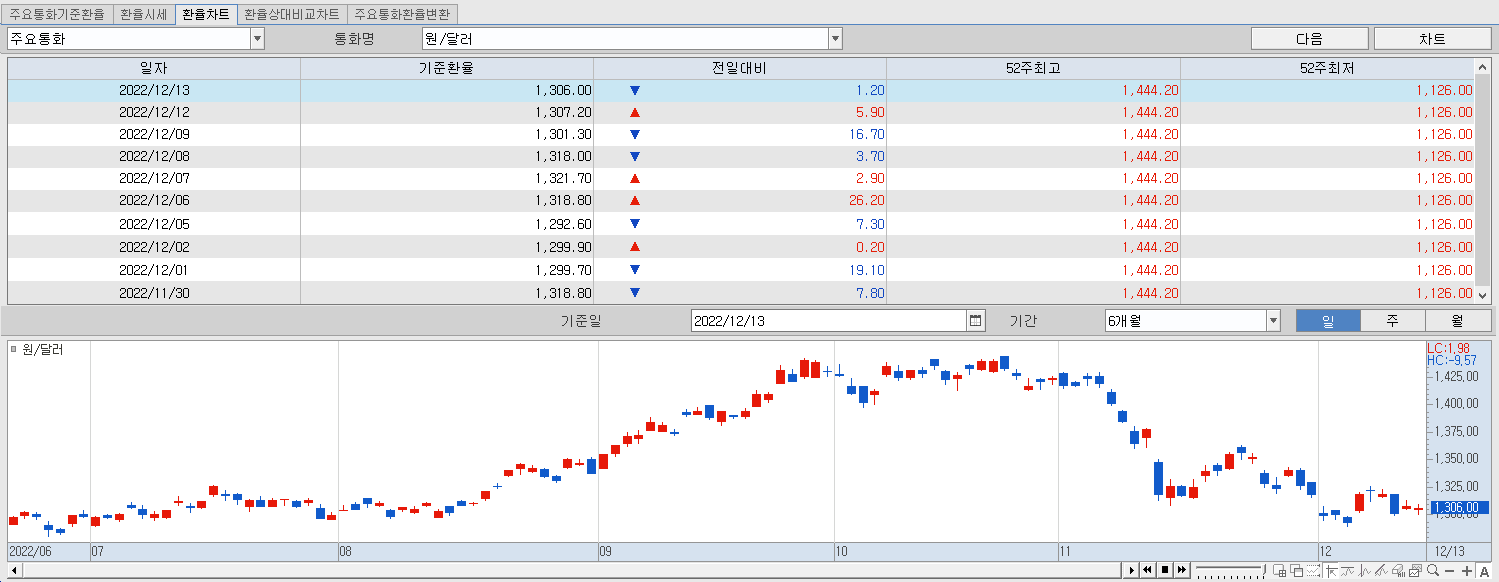Screen dimensions: 1499x582
Task: Click the chart image save icon
Action: click(x=1415, y=571)
